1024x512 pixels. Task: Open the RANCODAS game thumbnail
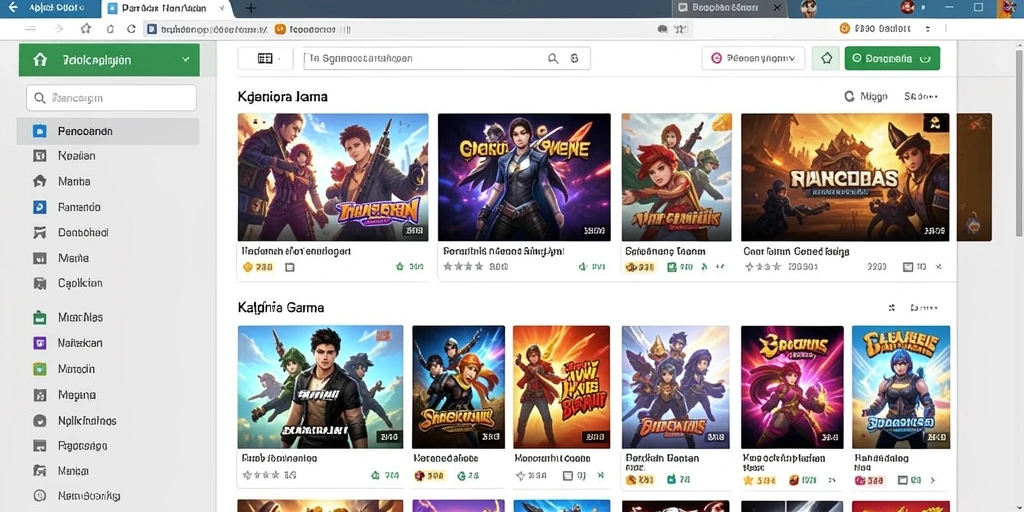(x=845, y=177)
